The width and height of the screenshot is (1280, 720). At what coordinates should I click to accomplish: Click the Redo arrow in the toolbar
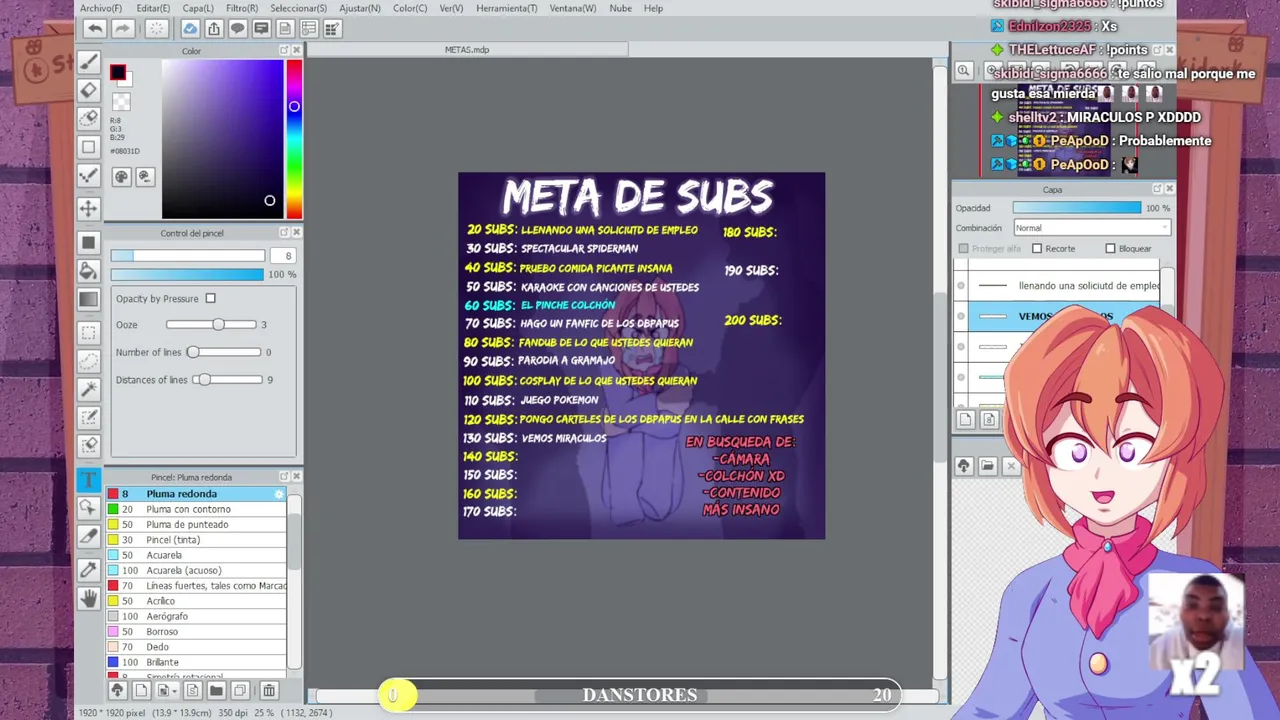[122, 29]
